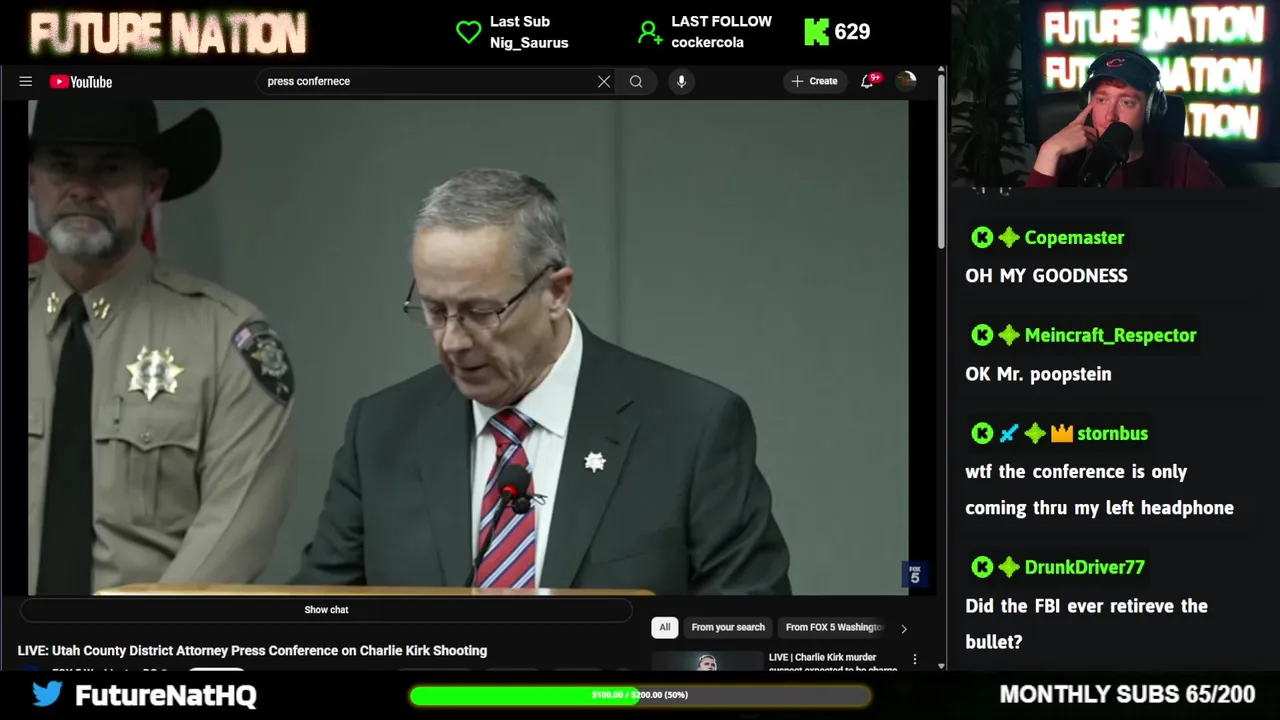Click the chat message 'OK Mr. poopstein'

pos(1038,374)
